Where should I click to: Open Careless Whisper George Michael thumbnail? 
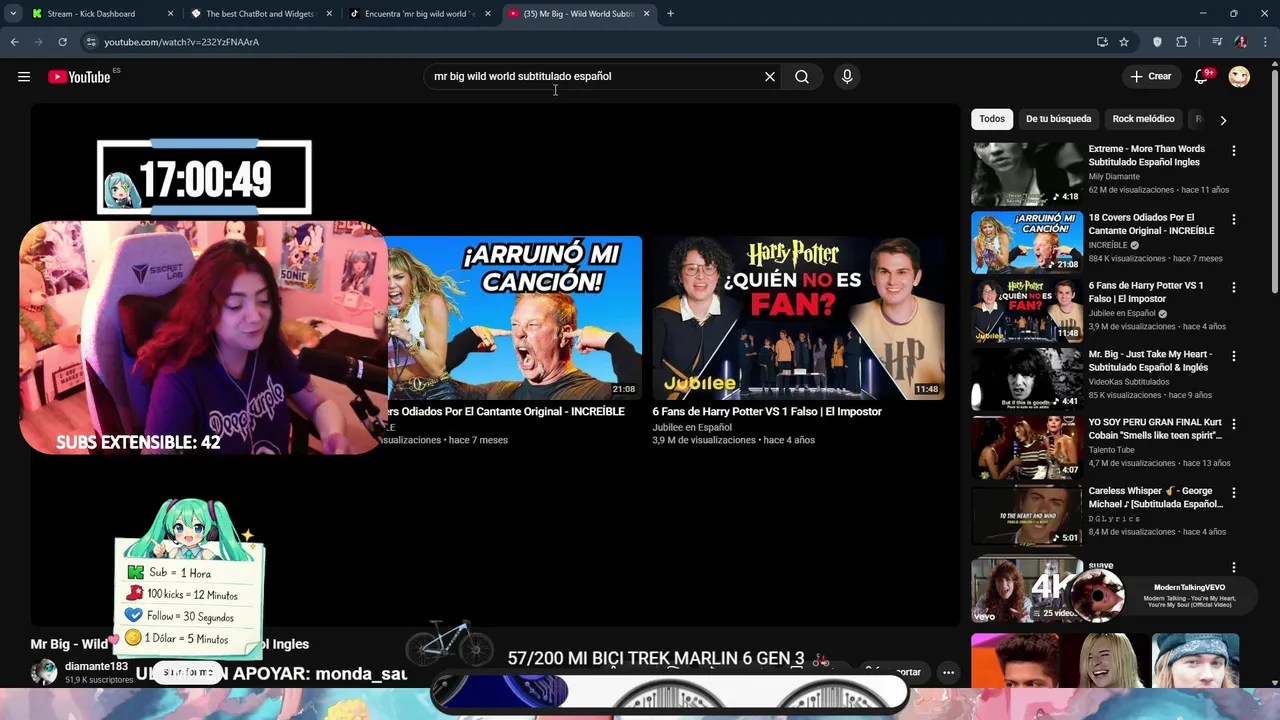[x=1026, y=516]
